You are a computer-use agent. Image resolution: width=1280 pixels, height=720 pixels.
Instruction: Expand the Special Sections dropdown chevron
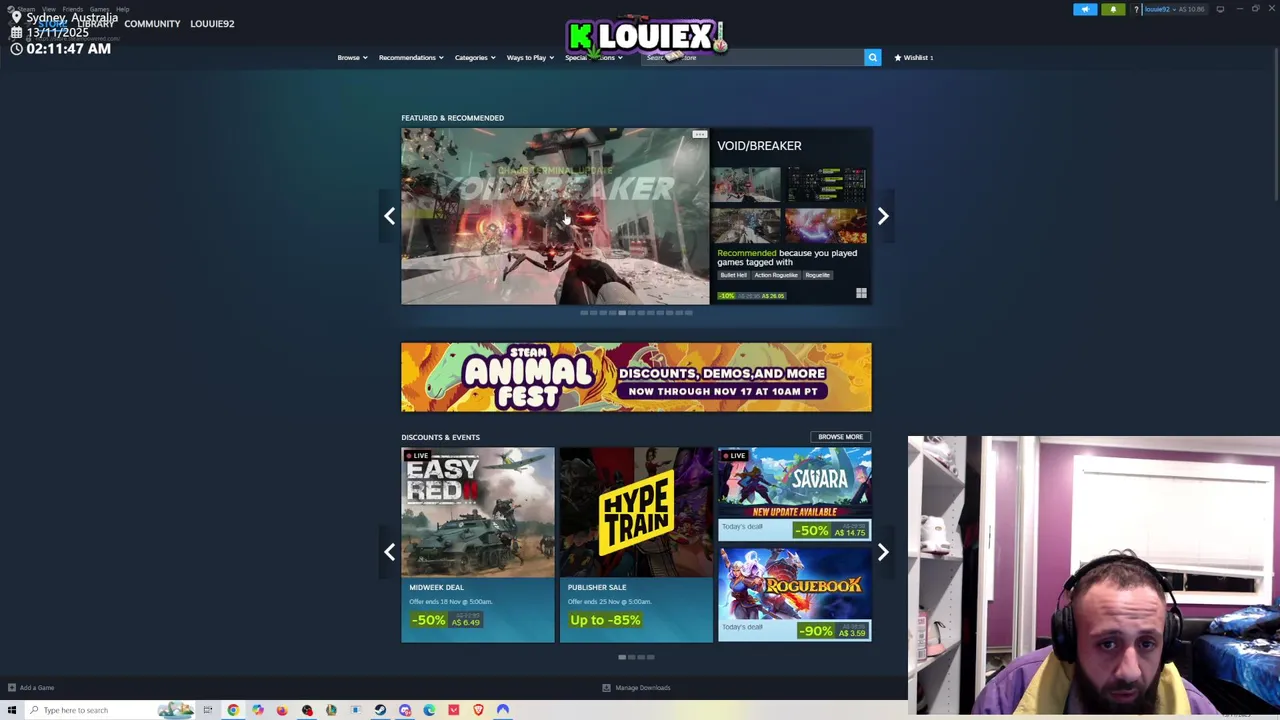point(620,58)
